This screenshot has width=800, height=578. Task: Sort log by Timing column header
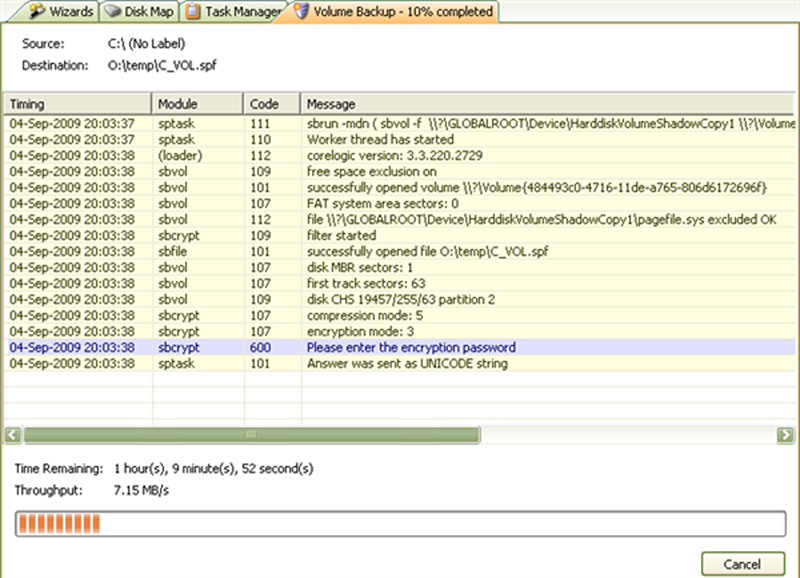point(78,104)
